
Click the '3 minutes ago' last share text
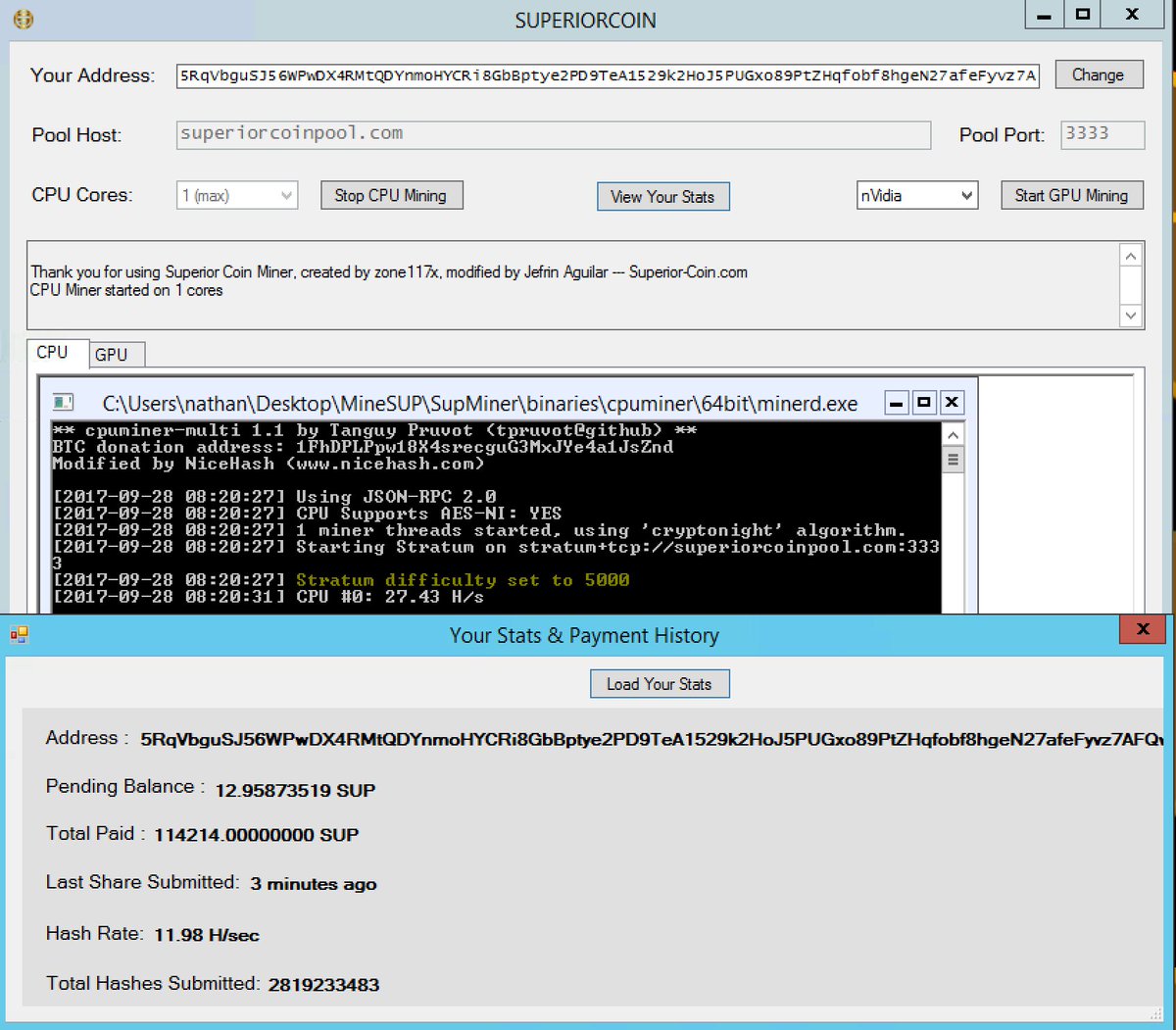[x=314, y=884]
